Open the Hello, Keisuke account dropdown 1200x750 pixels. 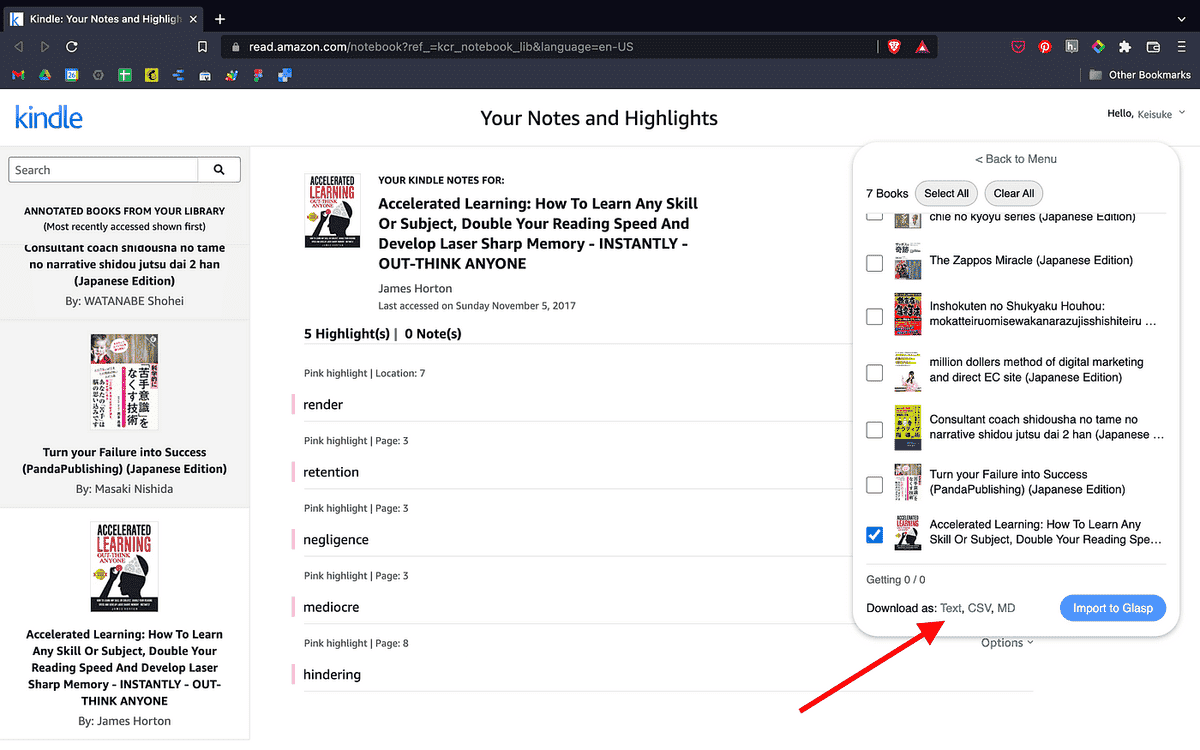1146,114
